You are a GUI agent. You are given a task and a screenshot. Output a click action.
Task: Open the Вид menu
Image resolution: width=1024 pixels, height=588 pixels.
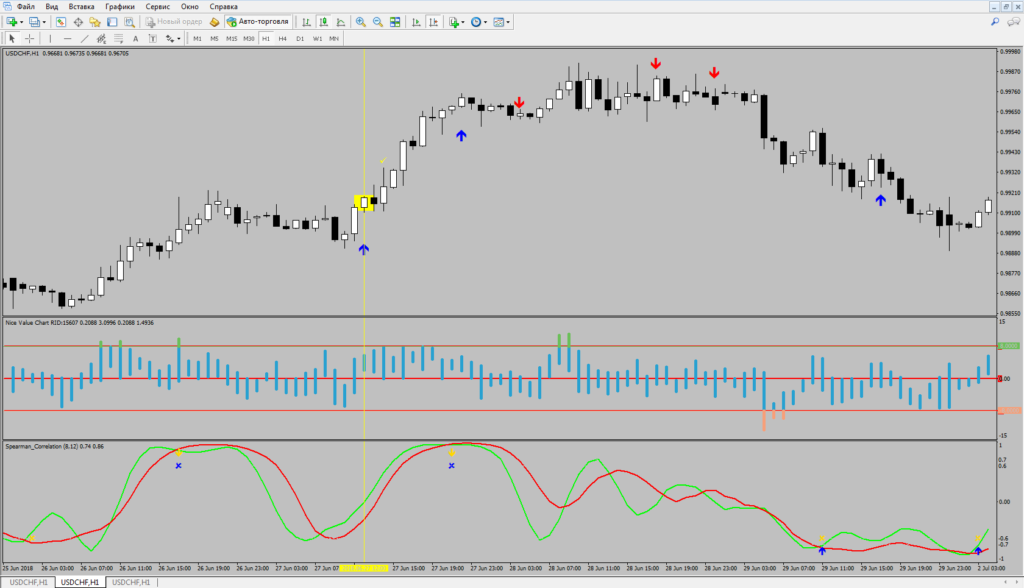52,7
